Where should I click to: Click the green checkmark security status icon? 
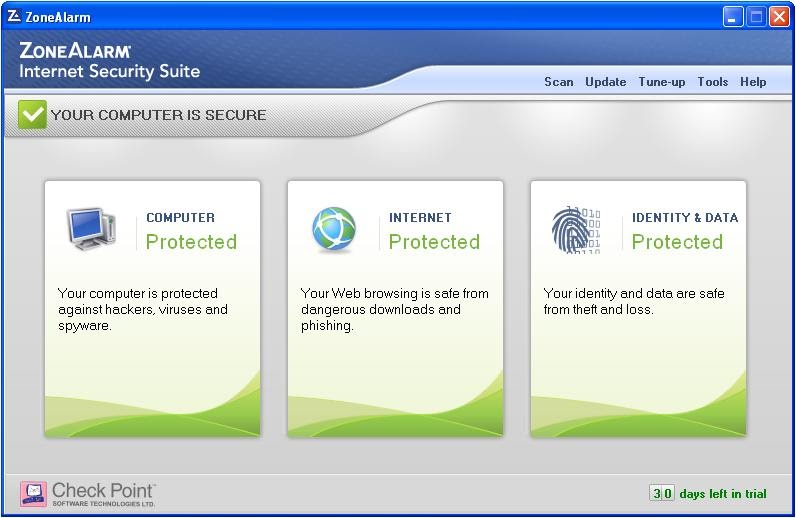point(32,114)
